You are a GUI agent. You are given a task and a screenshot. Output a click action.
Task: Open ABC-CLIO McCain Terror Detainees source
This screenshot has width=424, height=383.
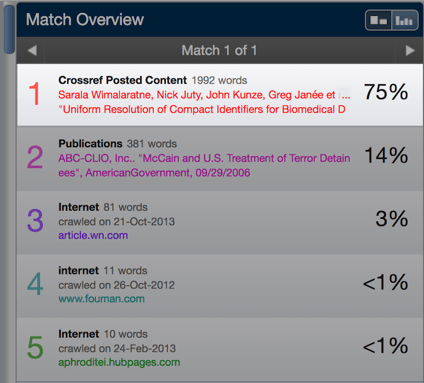coord(204,165)
